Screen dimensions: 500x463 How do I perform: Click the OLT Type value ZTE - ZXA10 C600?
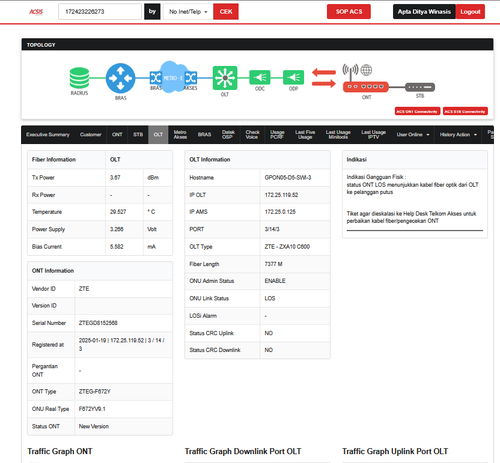pos(287,247)
